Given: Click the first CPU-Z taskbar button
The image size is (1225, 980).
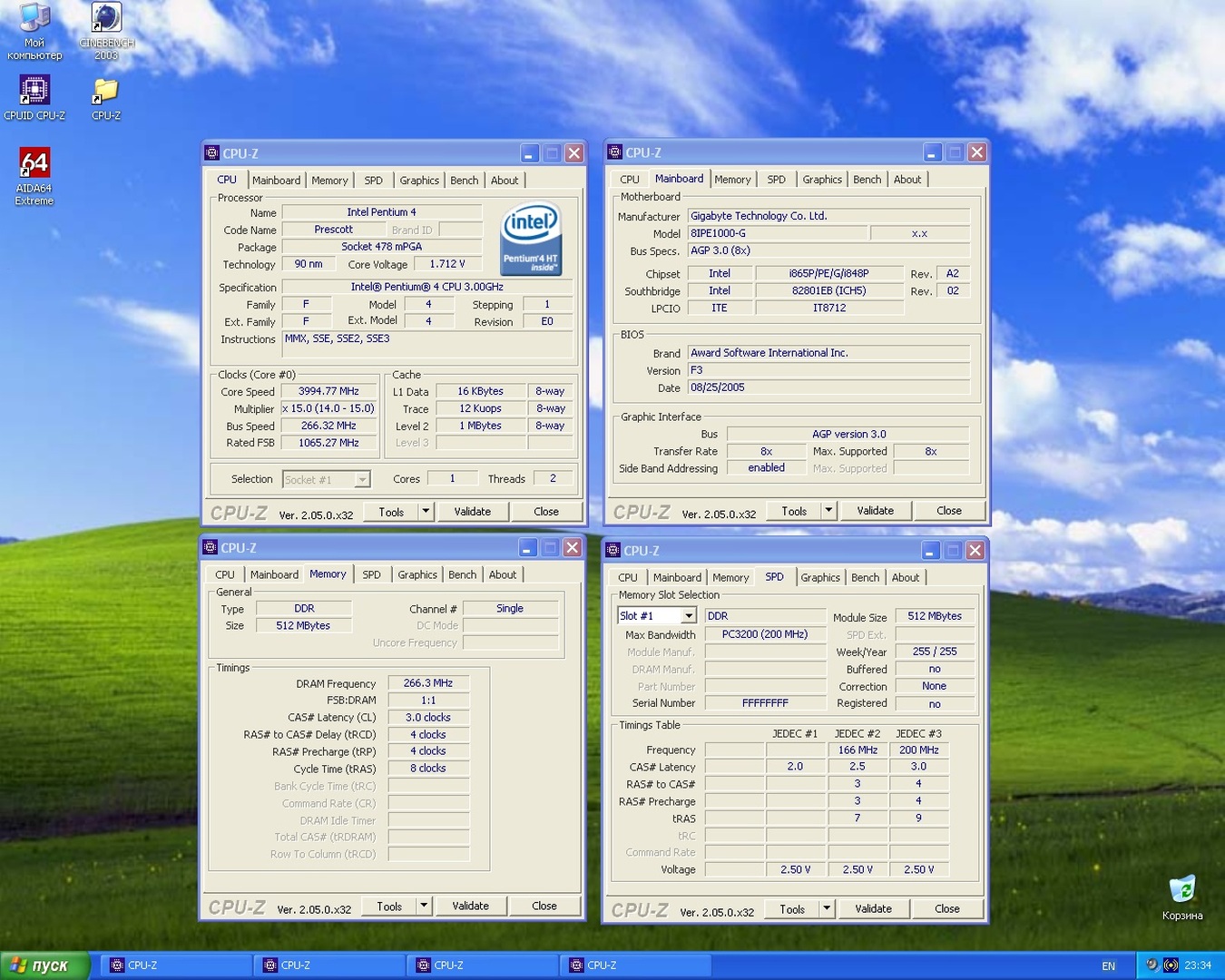Looking at the screenshot, I should [x=176, y=965].
